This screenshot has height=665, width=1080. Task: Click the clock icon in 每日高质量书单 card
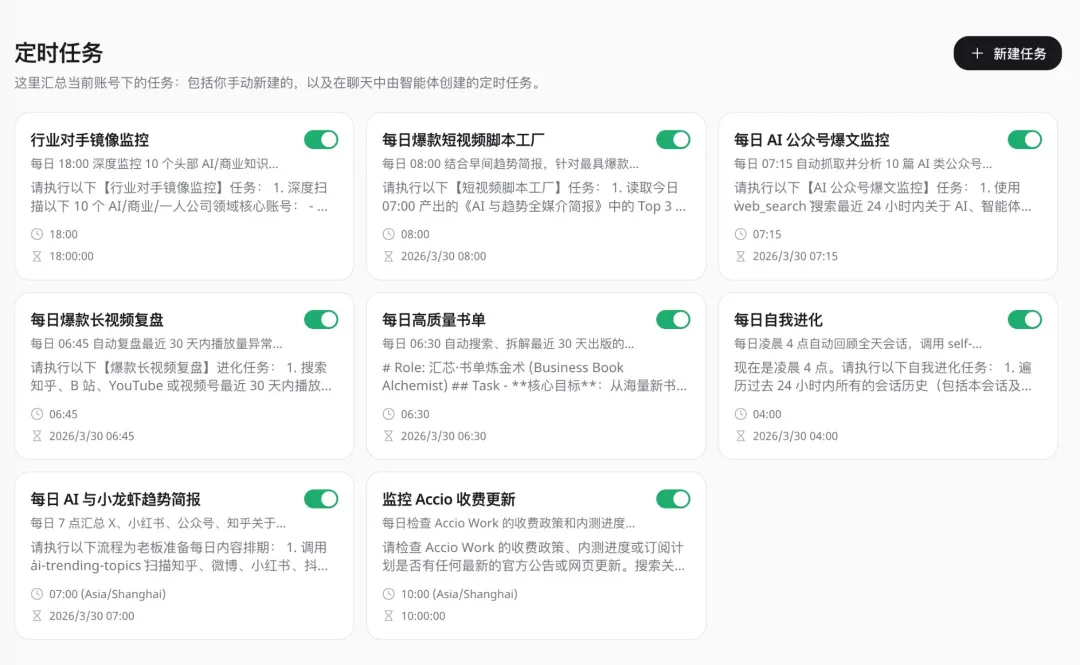pos(389,414)
